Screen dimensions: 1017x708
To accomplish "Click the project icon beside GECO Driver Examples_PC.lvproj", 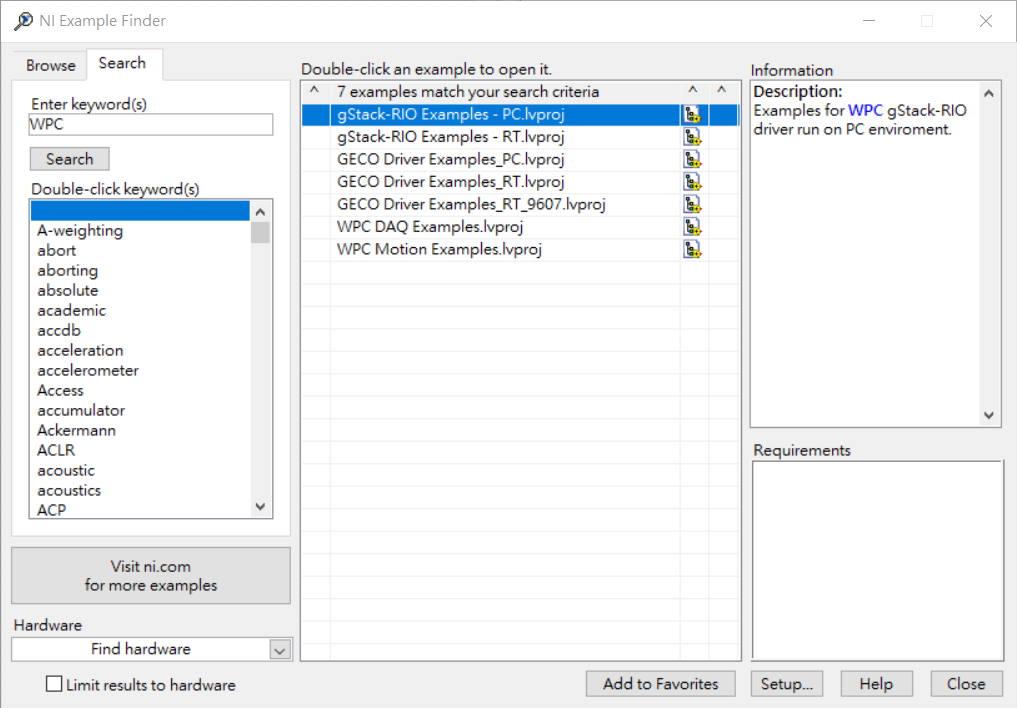I will (x=692, y=158).
